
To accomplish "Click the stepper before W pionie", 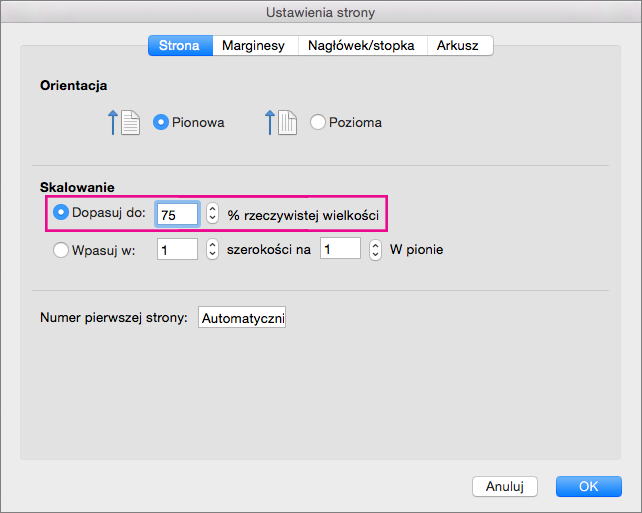I will tap(375, 249).
